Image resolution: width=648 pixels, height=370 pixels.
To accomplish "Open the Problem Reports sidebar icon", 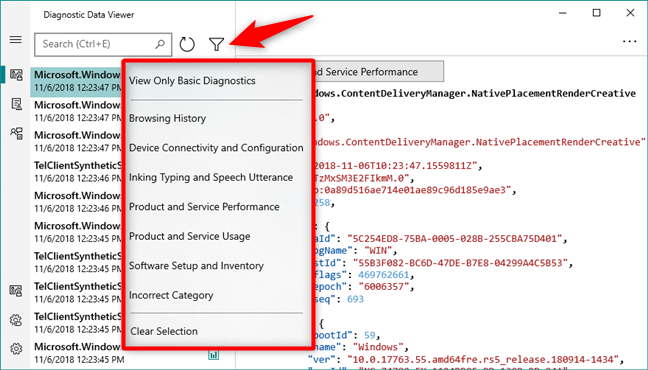I will [16, 104].
